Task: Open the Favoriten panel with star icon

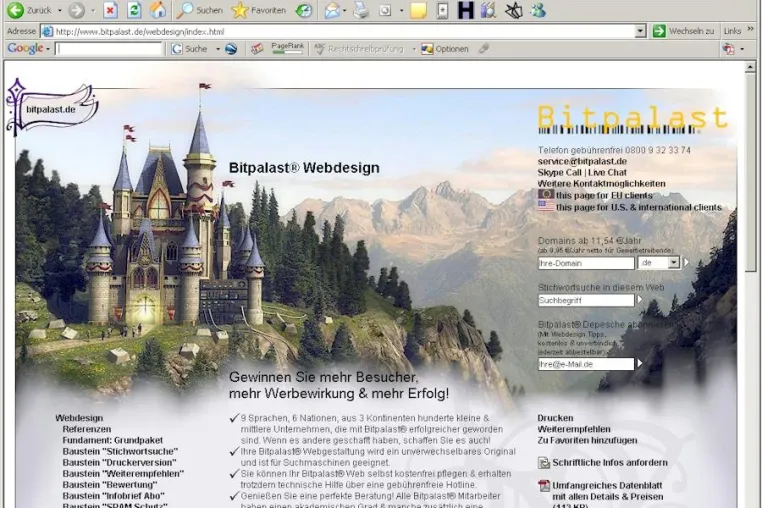Action: (x=259, y=10)
